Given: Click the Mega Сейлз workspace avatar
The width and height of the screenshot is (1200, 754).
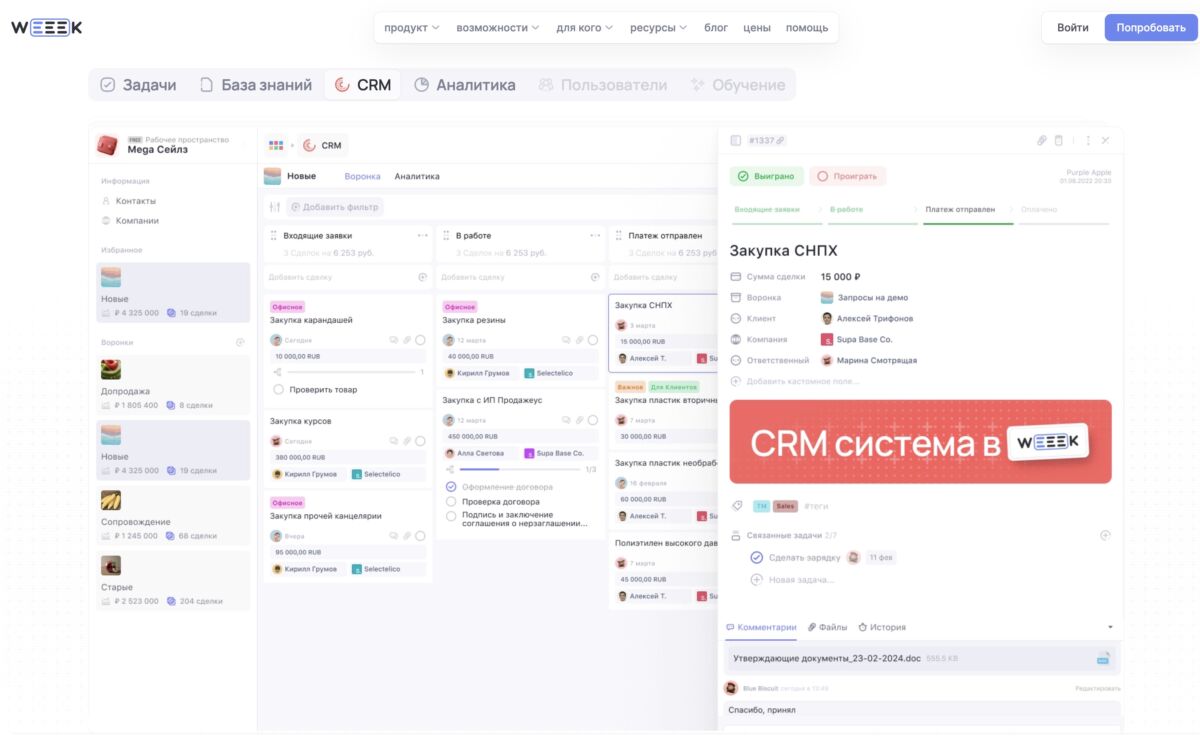Looking at the screenshot, I should pos(107,145).
